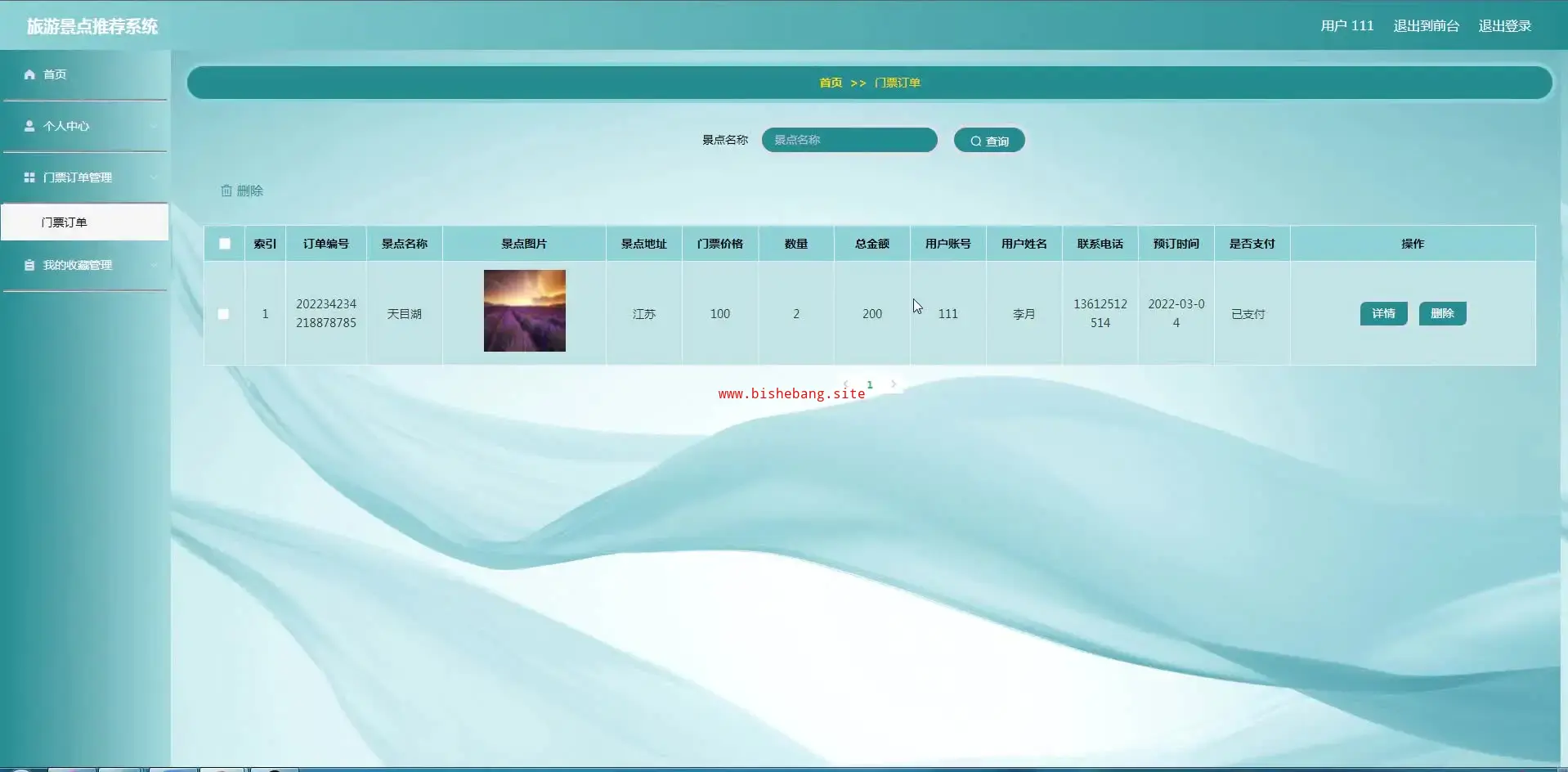Click the 是否支付 column header
This screenshot has height=772, width=1568.
pos(1252,244)
